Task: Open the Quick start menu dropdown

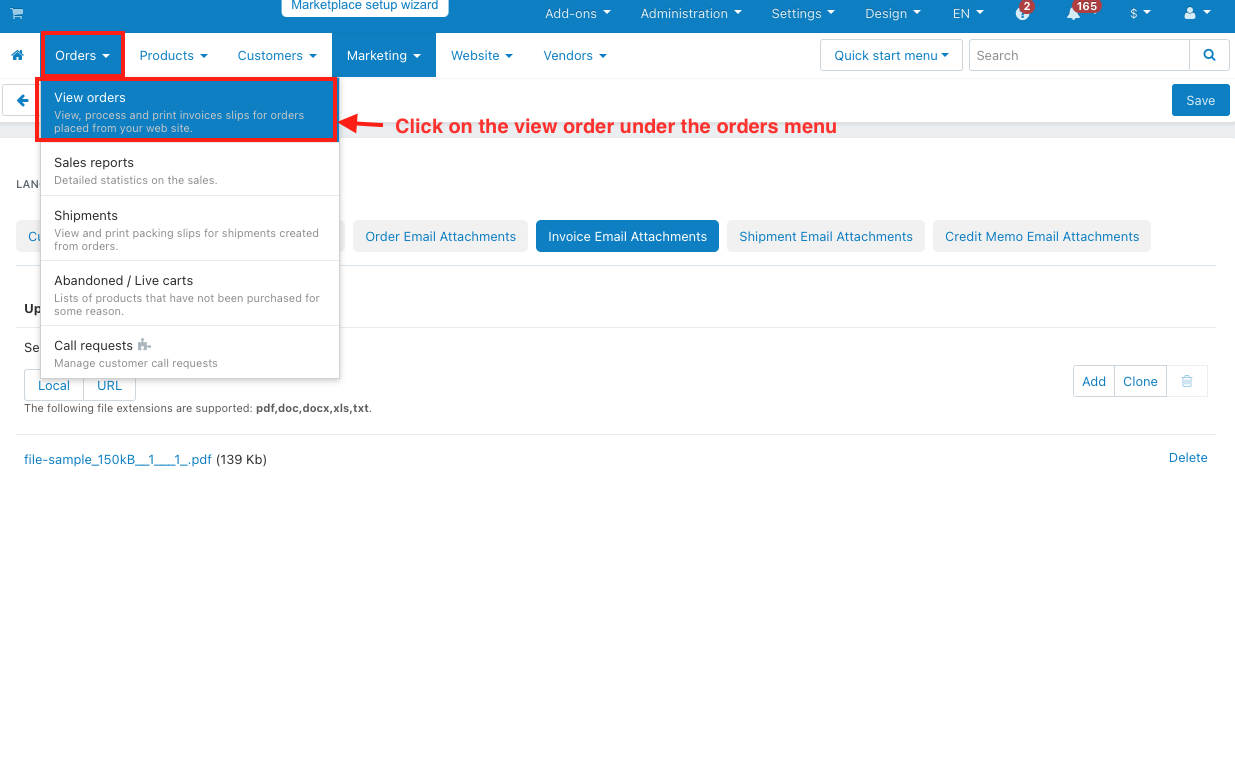Action: [x=891, y=55]
